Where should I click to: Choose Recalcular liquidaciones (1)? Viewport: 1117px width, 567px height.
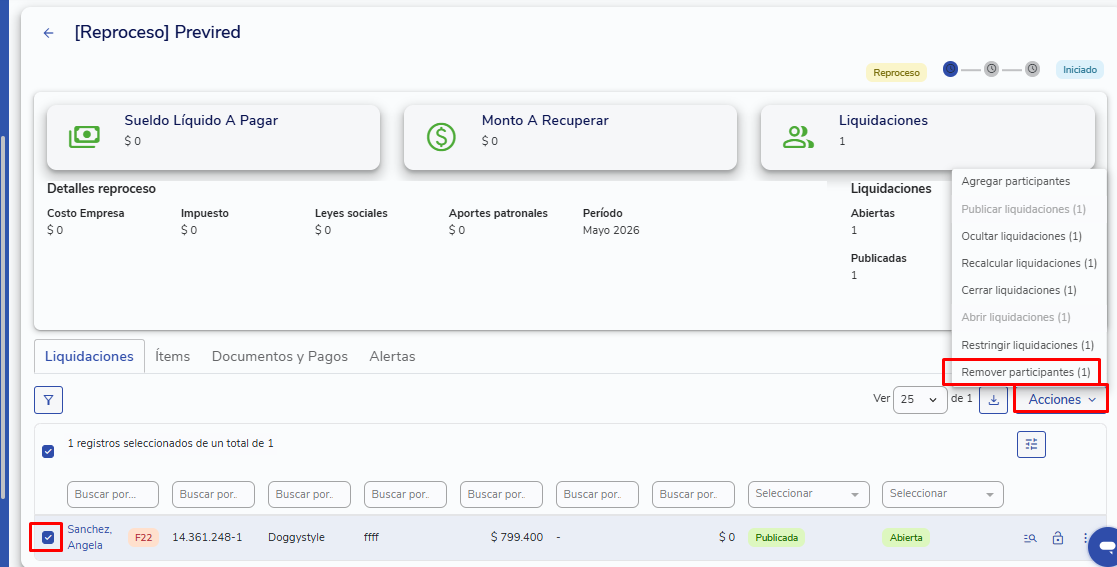click(x=1029, y=263)
